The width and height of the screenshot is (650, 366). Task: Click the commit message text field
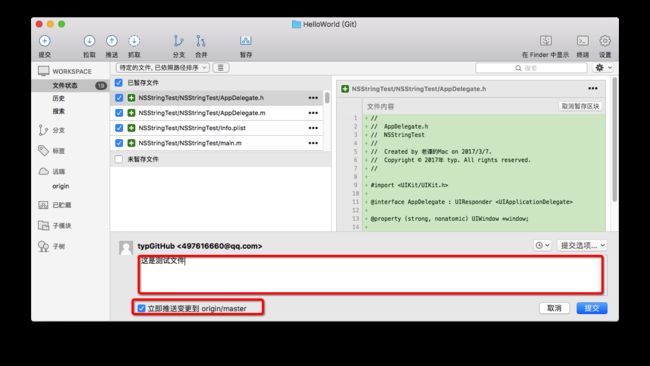(x=371, y=275)
